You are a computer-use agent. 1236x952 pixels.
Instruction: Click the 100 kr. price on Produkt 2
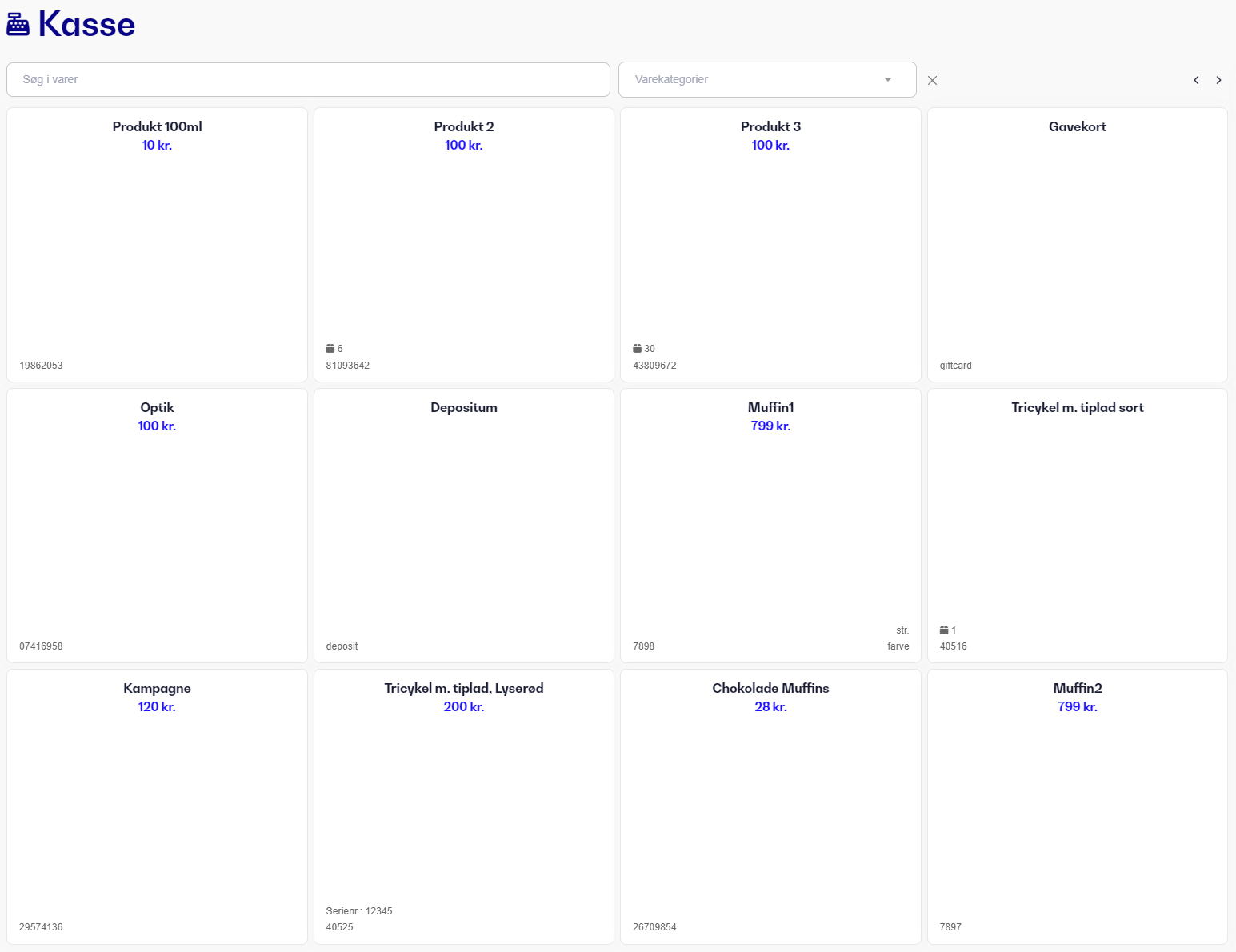(x=464, y=145)
